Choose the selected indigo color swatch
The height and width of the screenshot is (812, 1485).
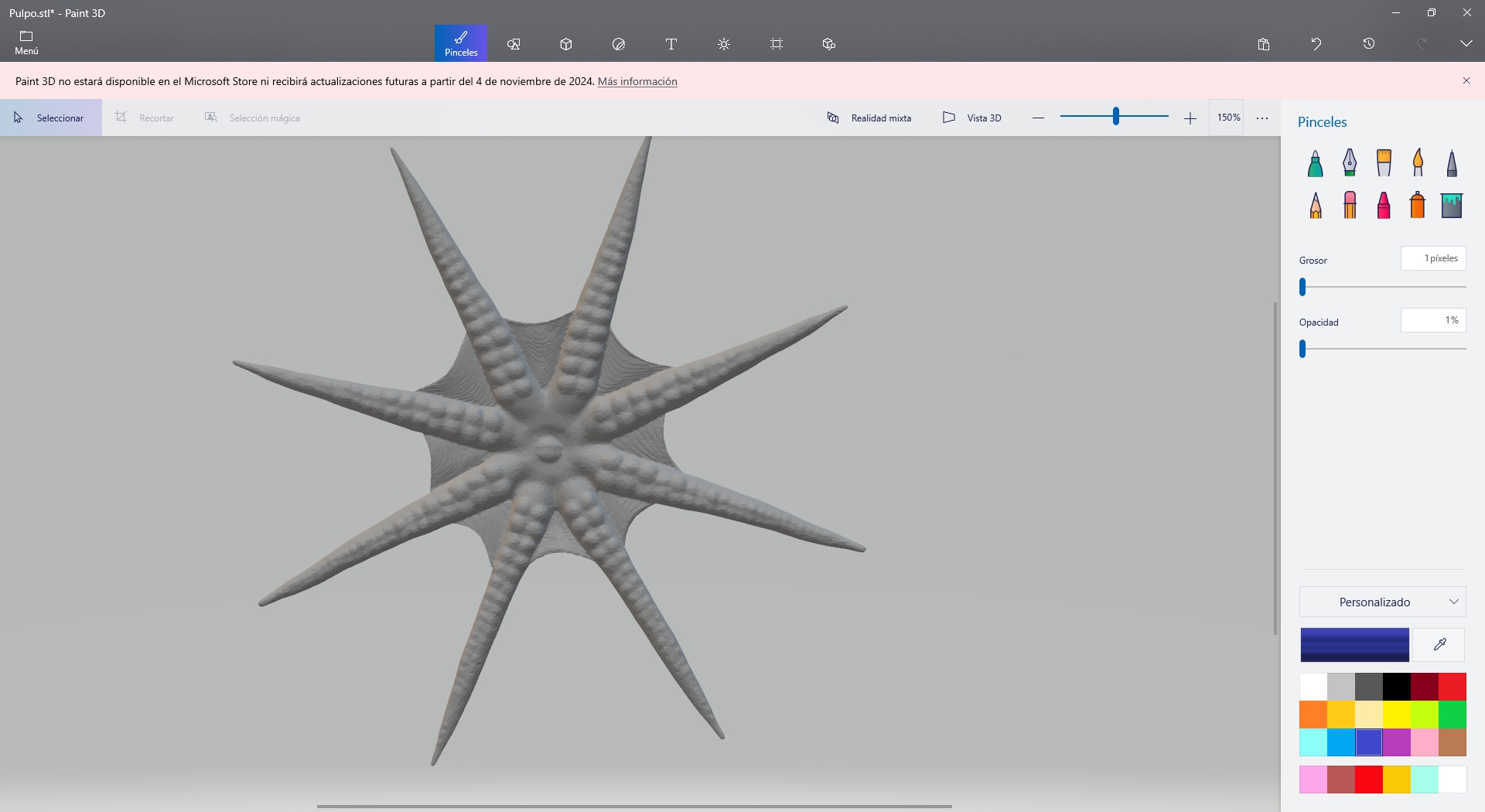pyautogui.click(x=1369, y=742)
